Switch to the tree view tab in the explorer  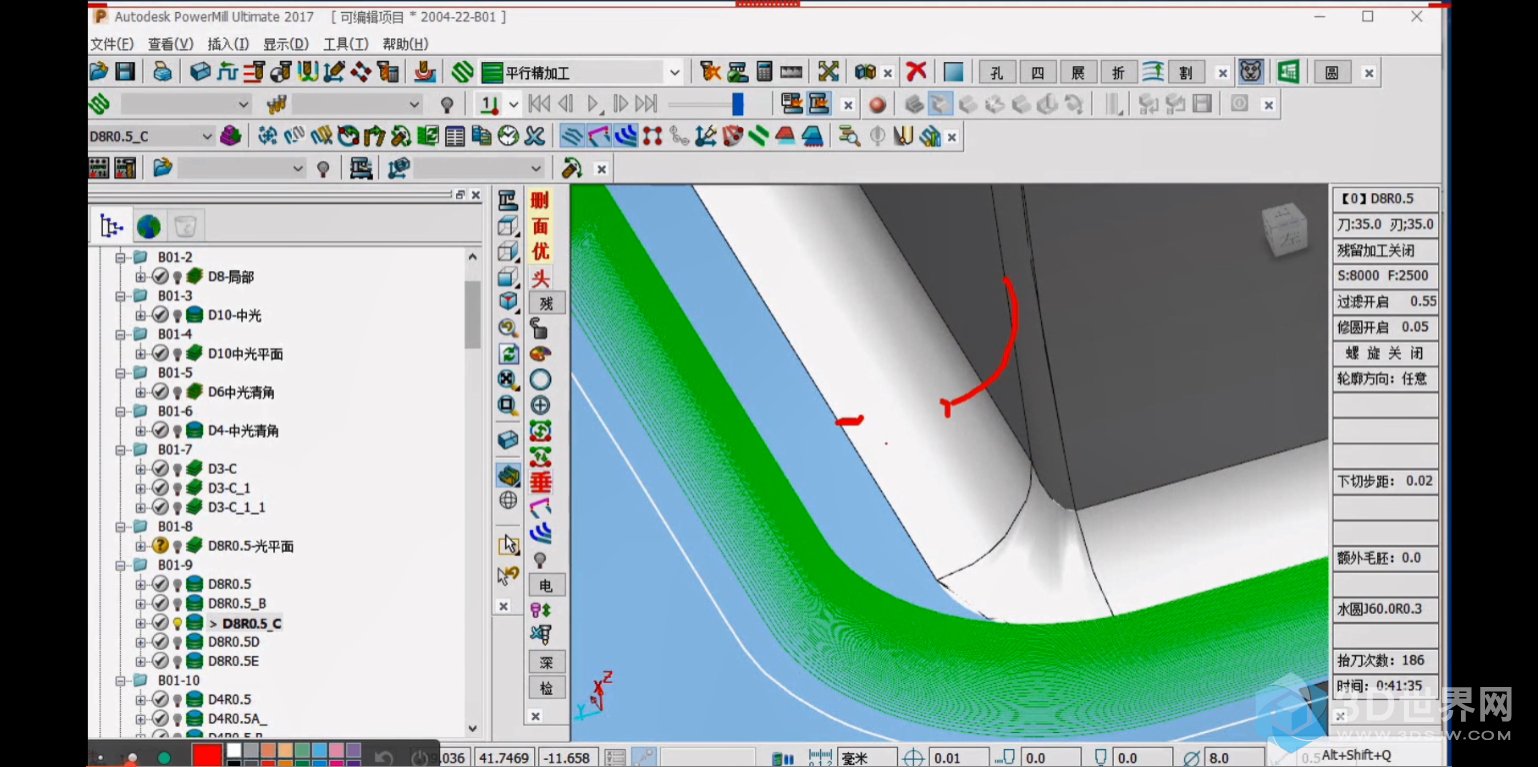111,226
